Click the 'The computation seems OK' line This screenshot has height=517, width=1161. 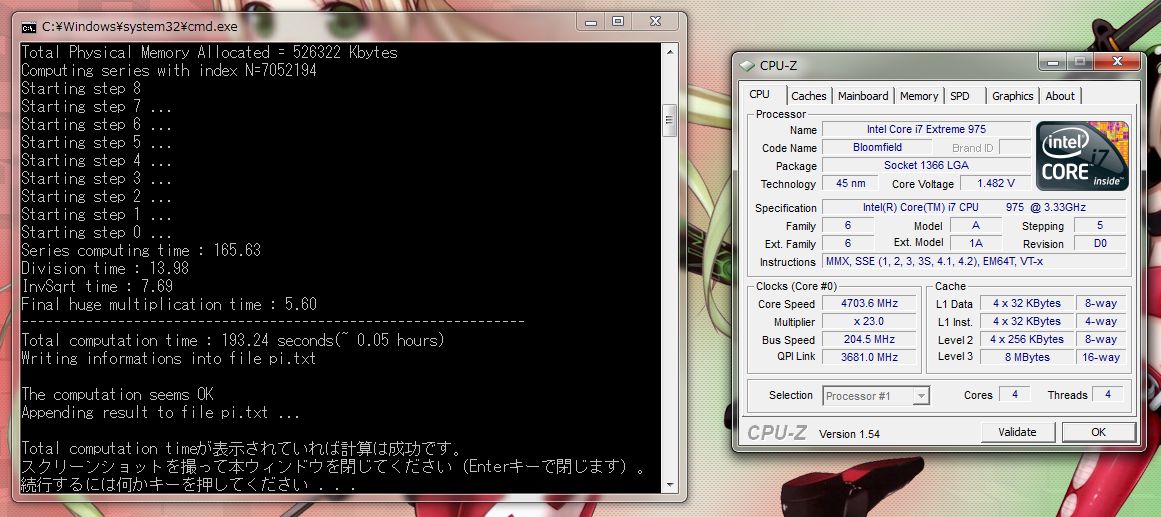click(117, 395)
